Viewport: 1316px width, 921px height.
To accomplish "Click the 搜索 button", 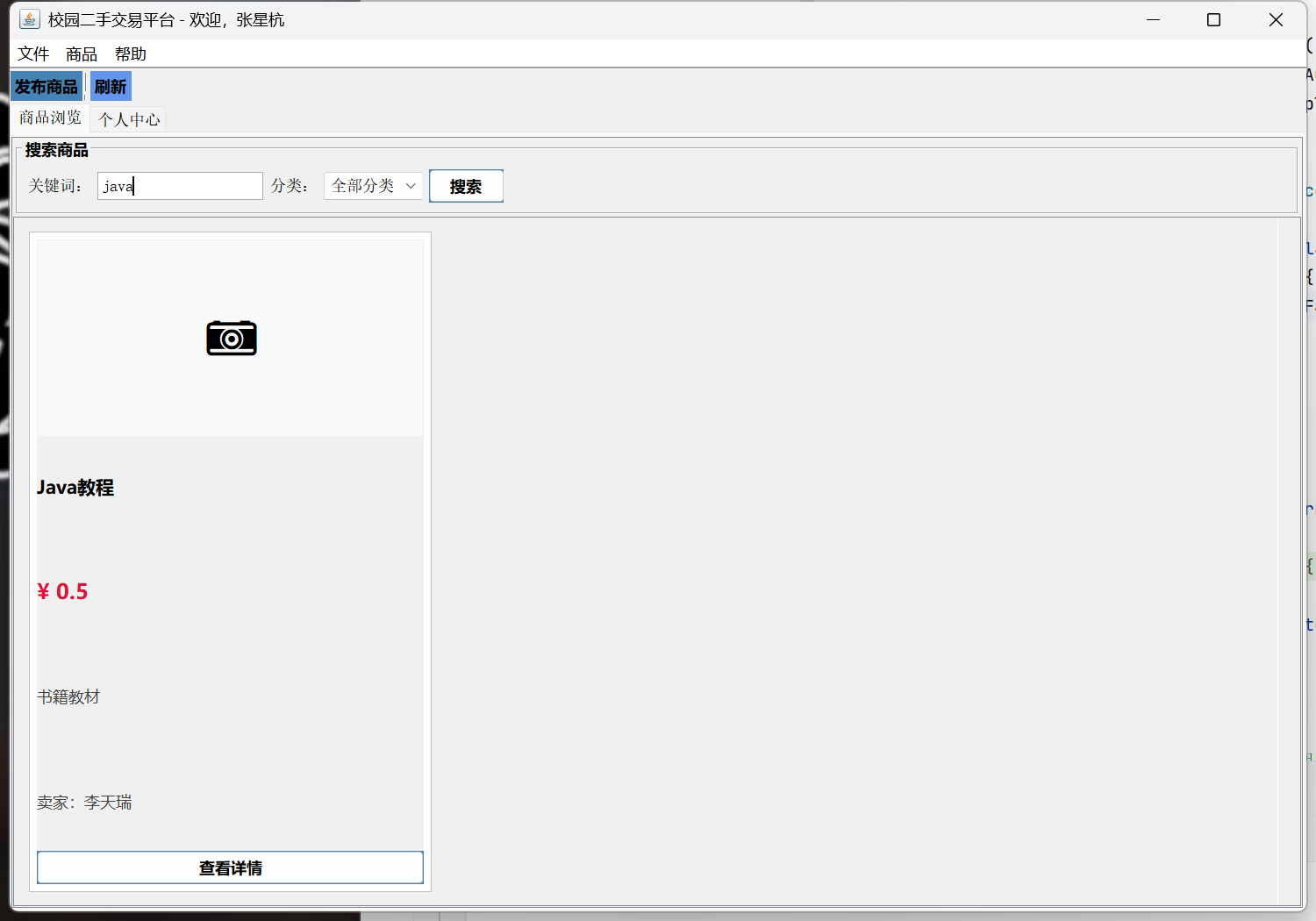I will click(466, 186).
